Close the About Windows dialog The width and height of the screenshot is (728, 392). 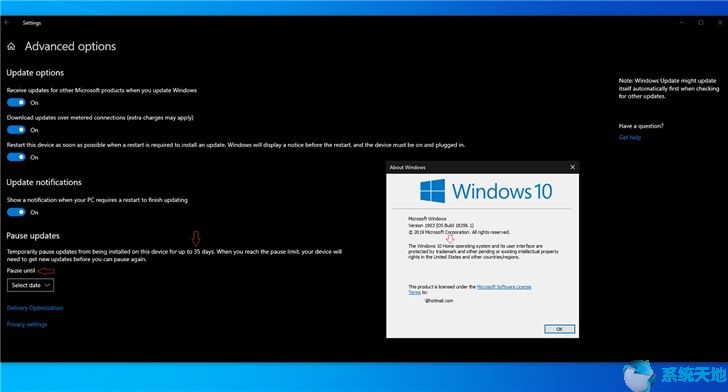(x=572, y=167)
